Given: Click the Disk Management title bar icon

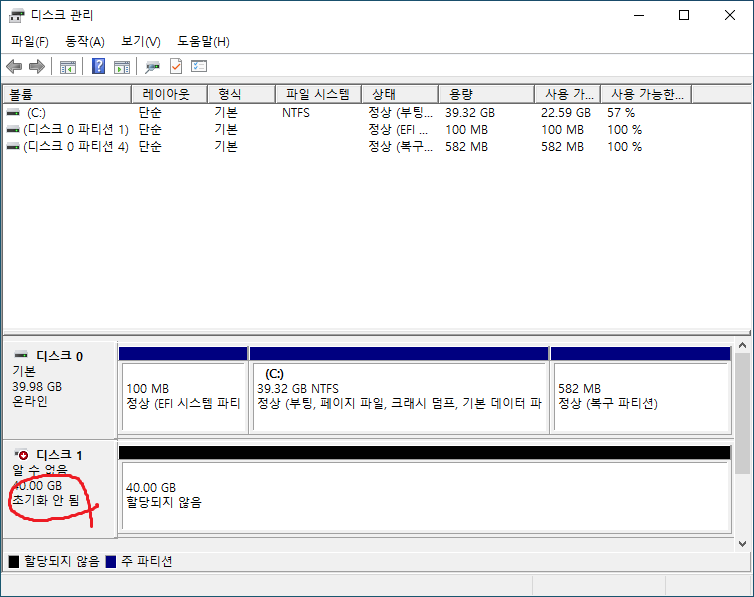Looking at the screenshot, I should (16, 15).
